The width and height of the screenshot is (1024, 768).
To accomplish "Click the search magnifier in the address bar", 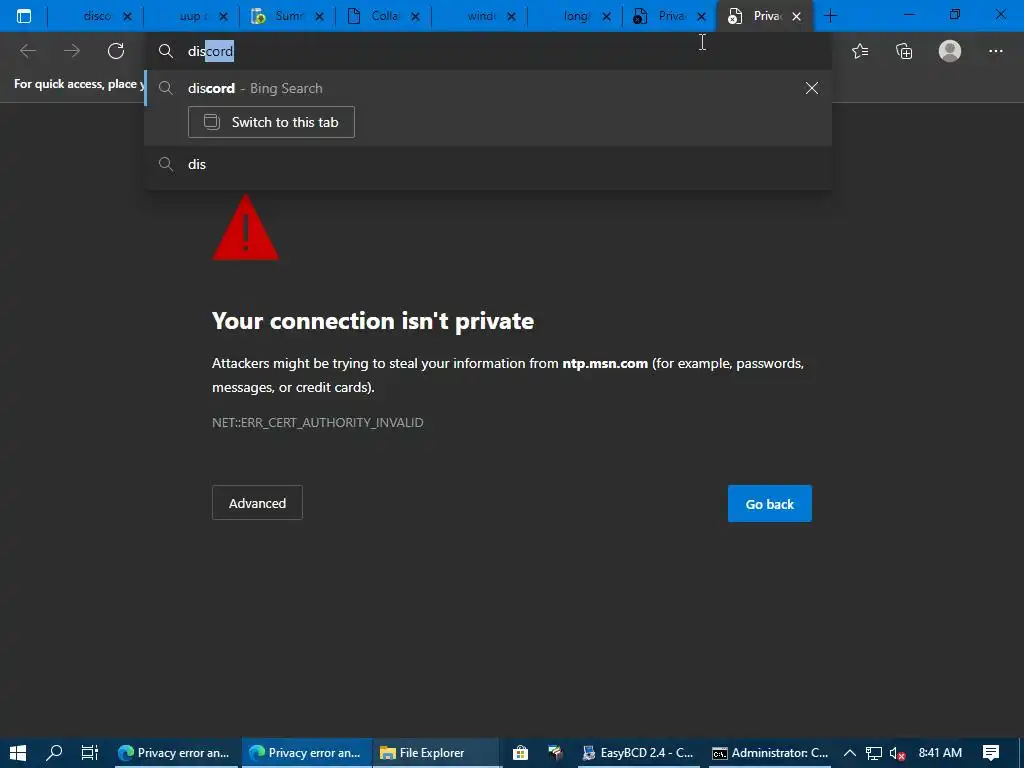I will click(x=166, y=51).
